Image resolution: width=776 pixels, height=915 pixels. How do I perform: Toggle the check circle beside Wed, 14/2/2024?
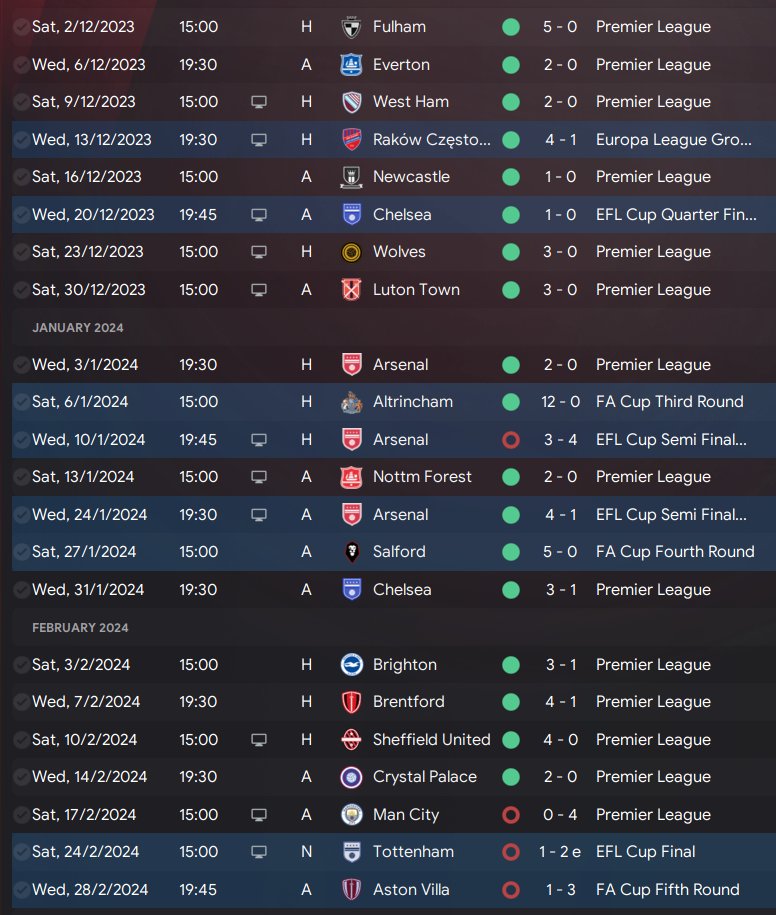pyautogui.click(x=21, y=777)
